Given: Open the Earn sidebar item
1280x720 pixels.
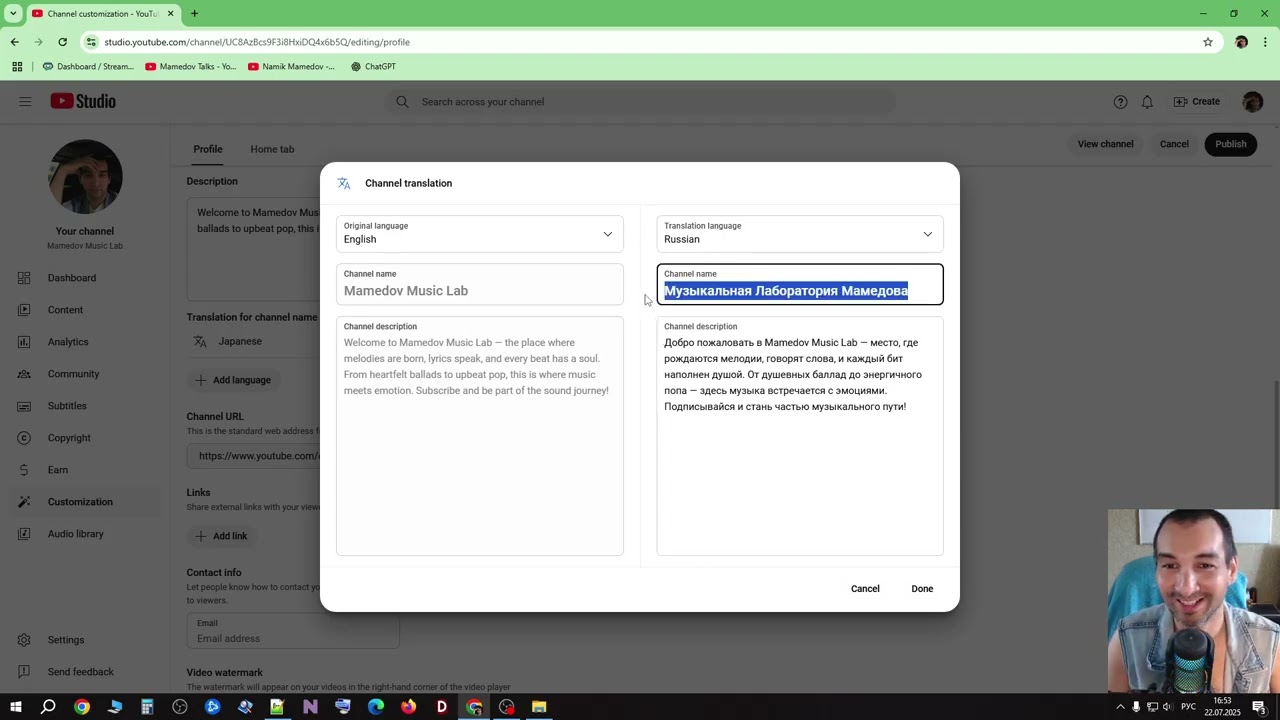Looking at the screenshot, I should pyautogui.click(x=58, y=470).
